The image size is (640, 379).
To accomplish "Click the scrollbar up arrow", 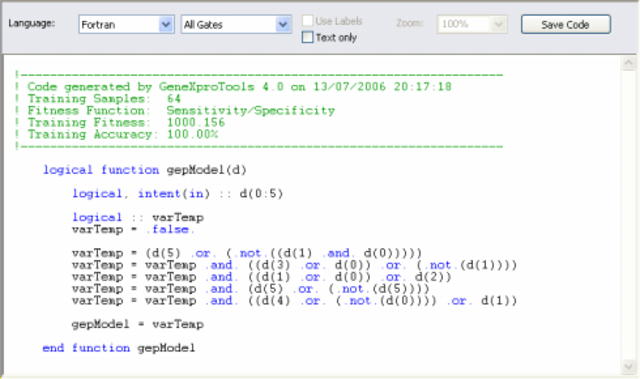I will coord(628,63).
